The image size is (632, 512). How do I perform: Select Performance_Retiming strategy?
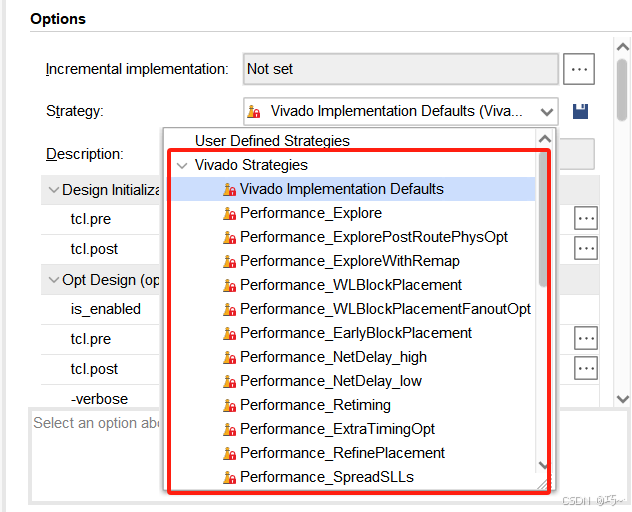pyautogui.click(x=315, y=405)
